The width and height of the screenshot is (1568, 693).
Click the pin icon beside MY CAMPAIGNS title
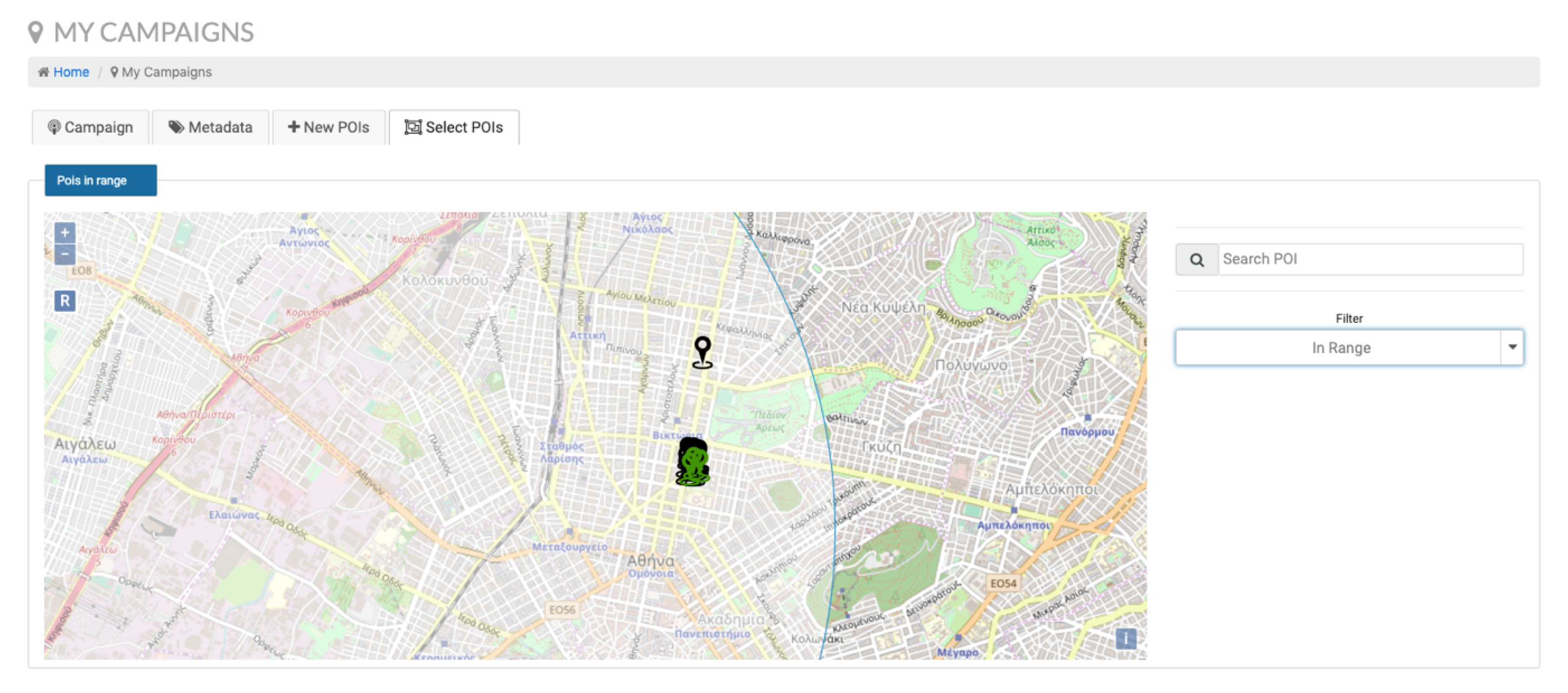pos(36,32)
